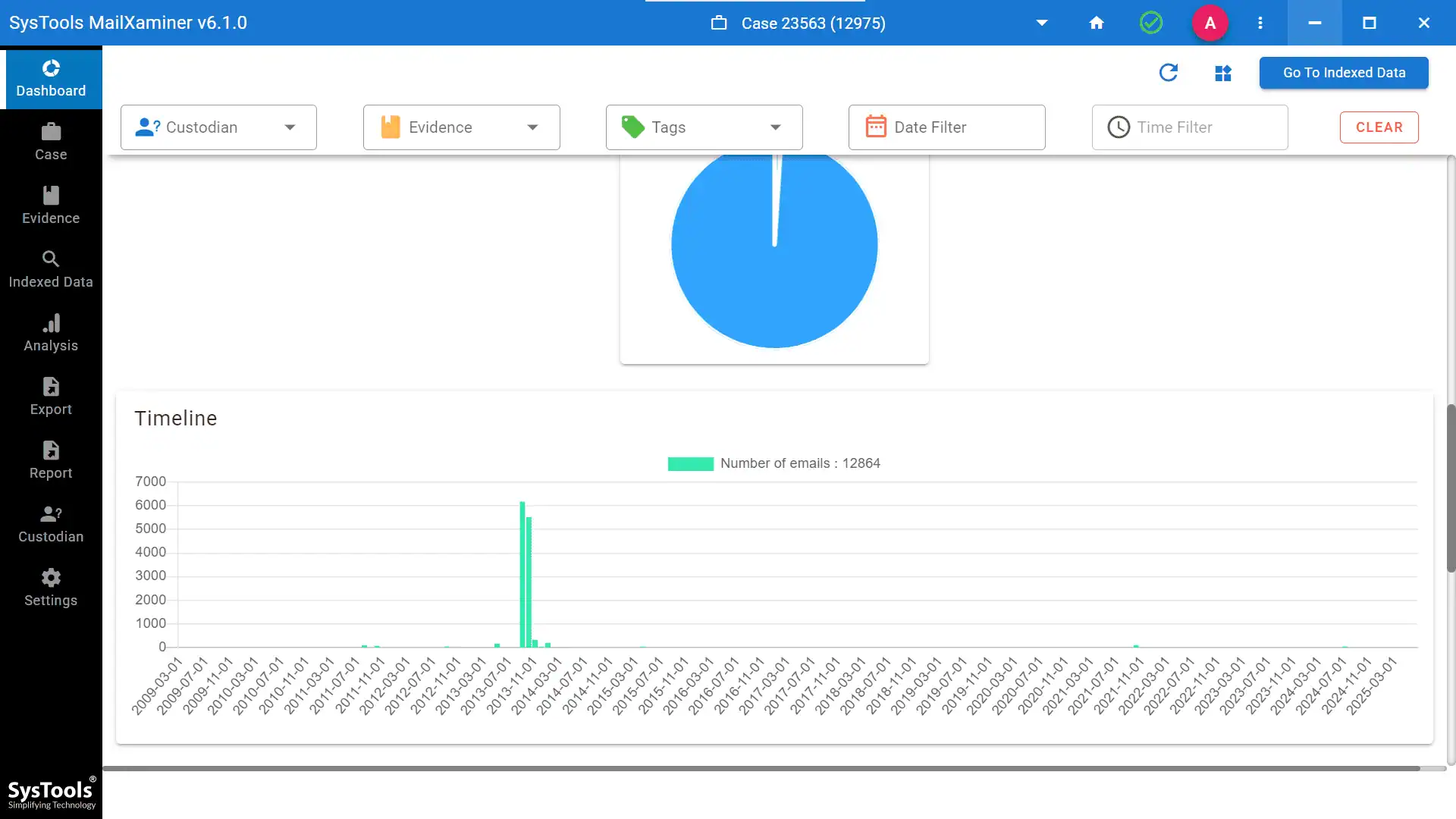Click the green checkmark status icon
Screen dimensions: 1456x819
click(x=1151, y=23)
